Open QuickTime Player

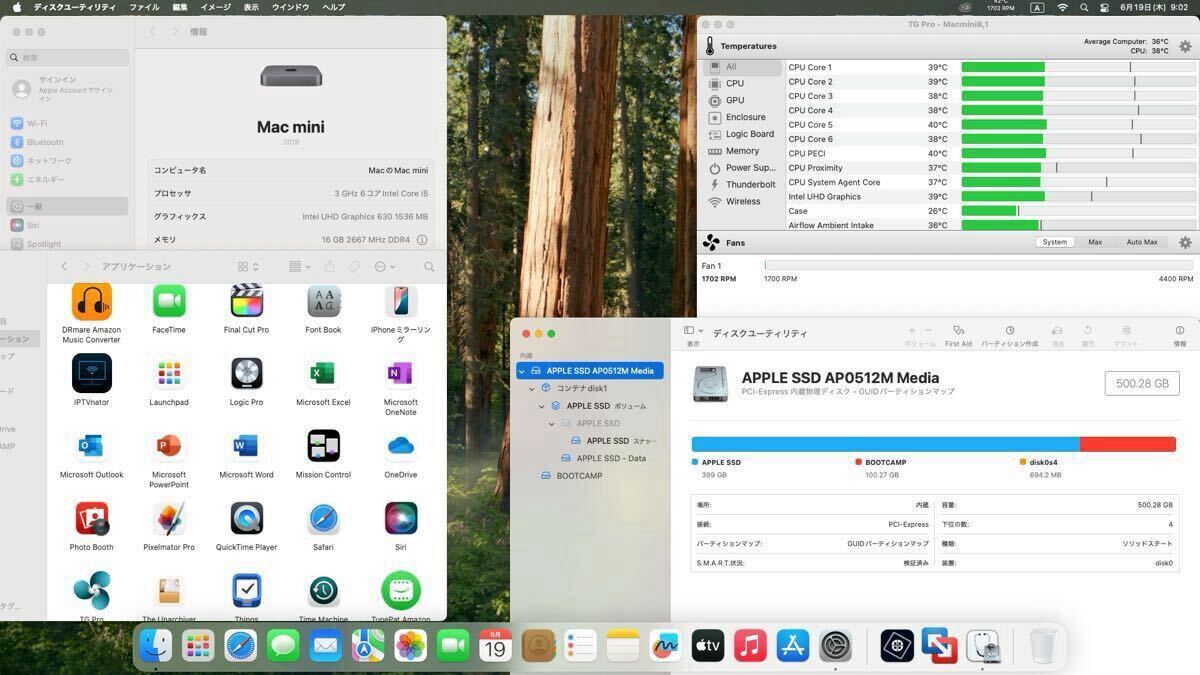(246, 518)
